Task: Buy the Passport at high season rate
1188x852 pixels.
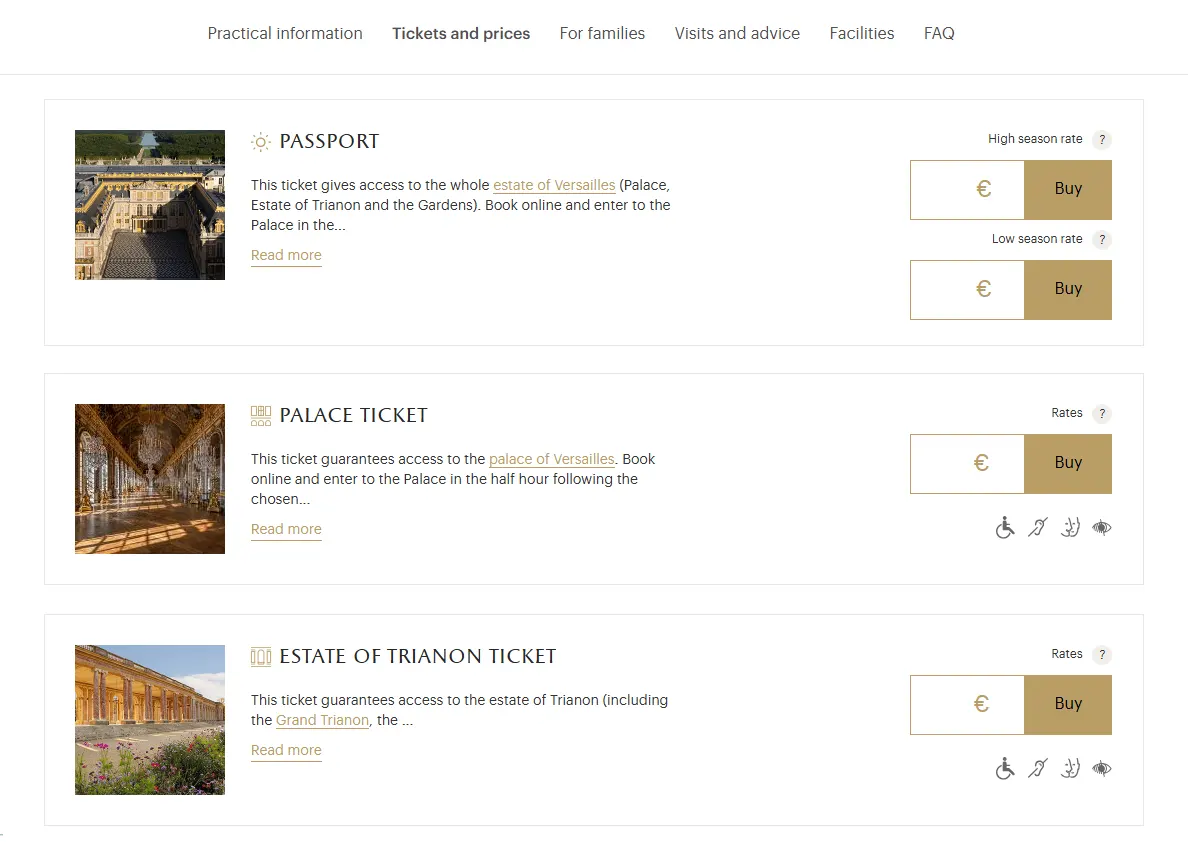Action: tap(1068, 190)
